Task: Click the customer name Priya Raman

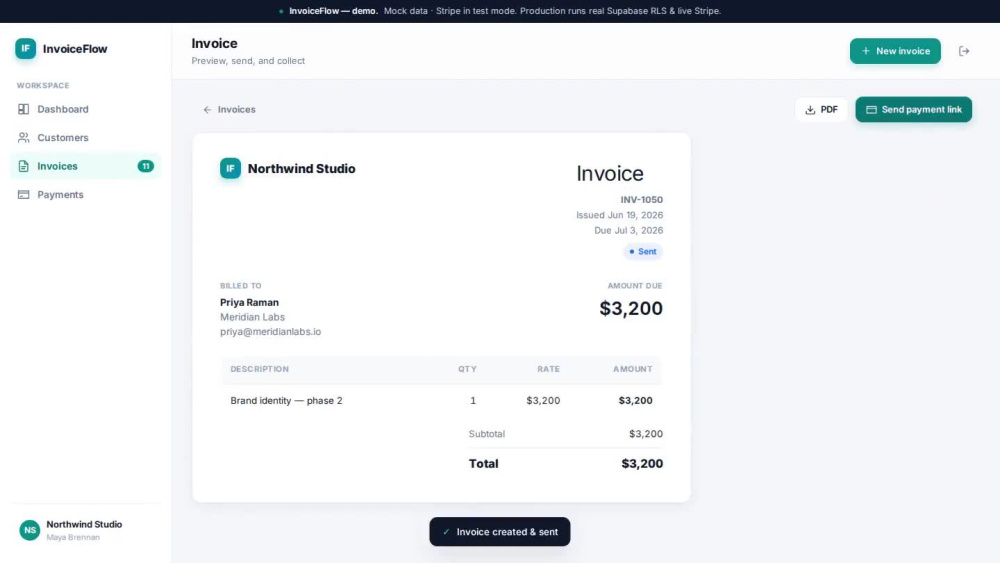Action: 249,302
